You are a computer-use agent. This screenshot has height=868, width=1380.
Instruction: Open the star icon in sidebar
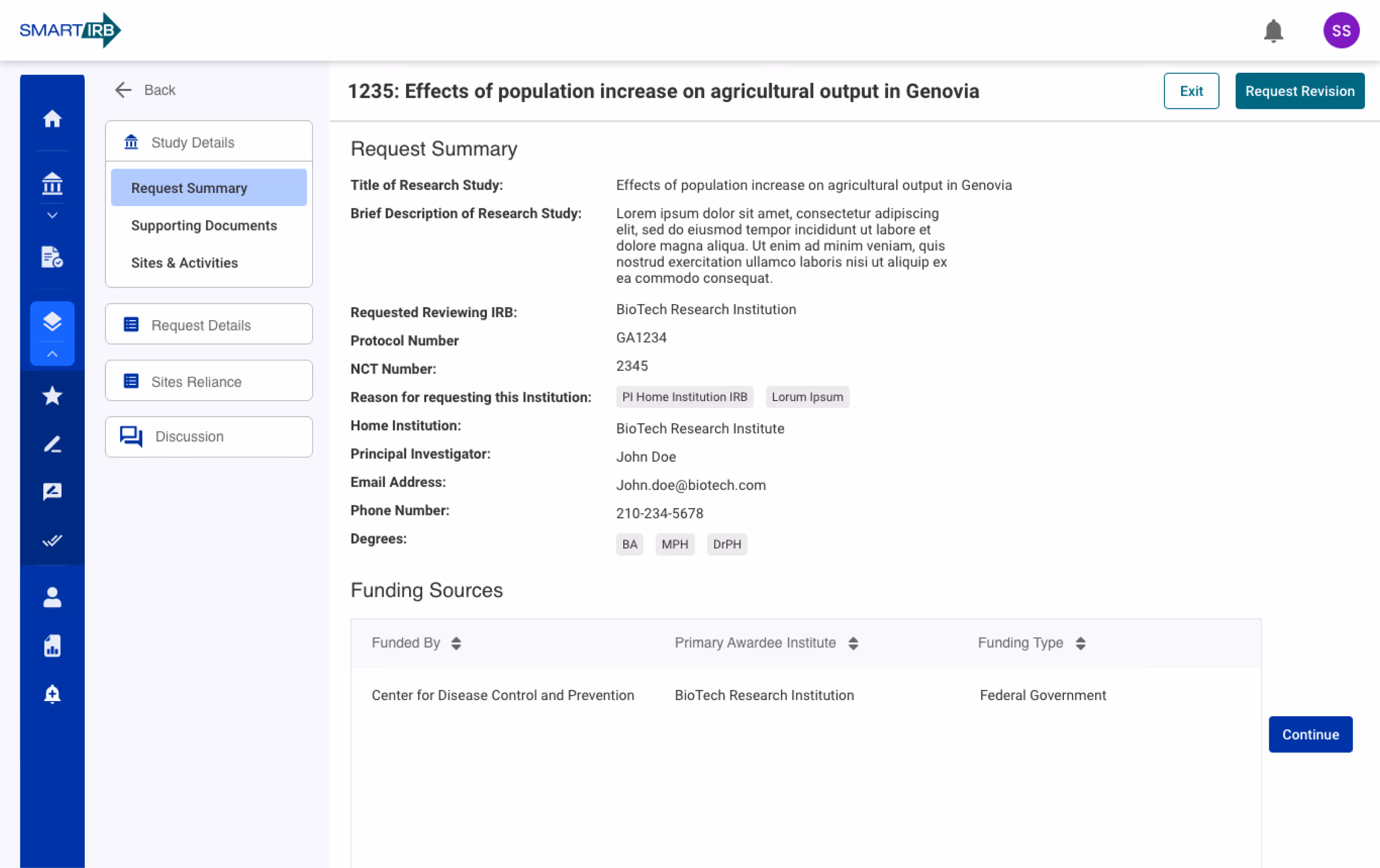pos(52,395)
